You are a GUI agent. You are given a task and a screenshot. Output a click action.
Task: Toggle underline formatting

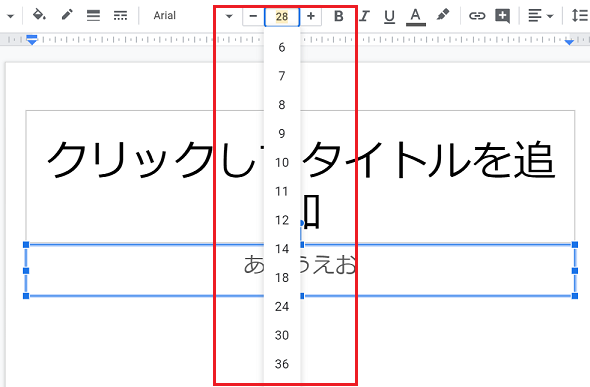click(x=389, y=17)
